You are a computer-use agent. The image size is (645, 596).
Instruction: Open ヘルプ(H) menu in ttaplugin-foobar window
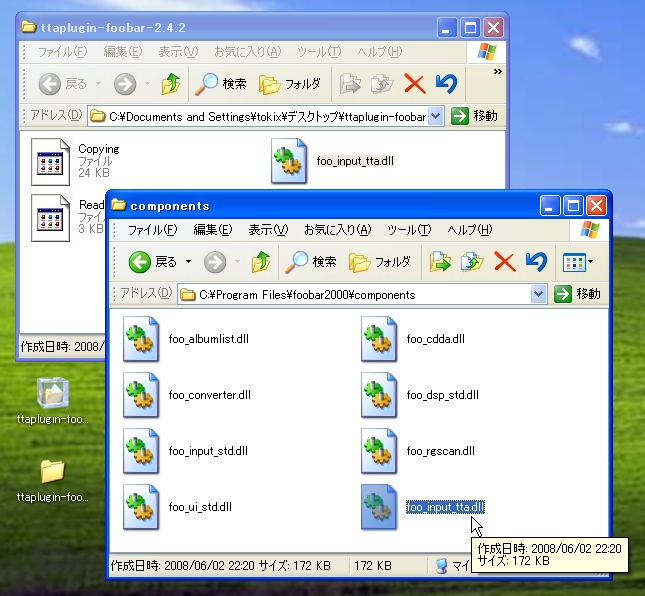pyautogui.click(x=379, y=52)
